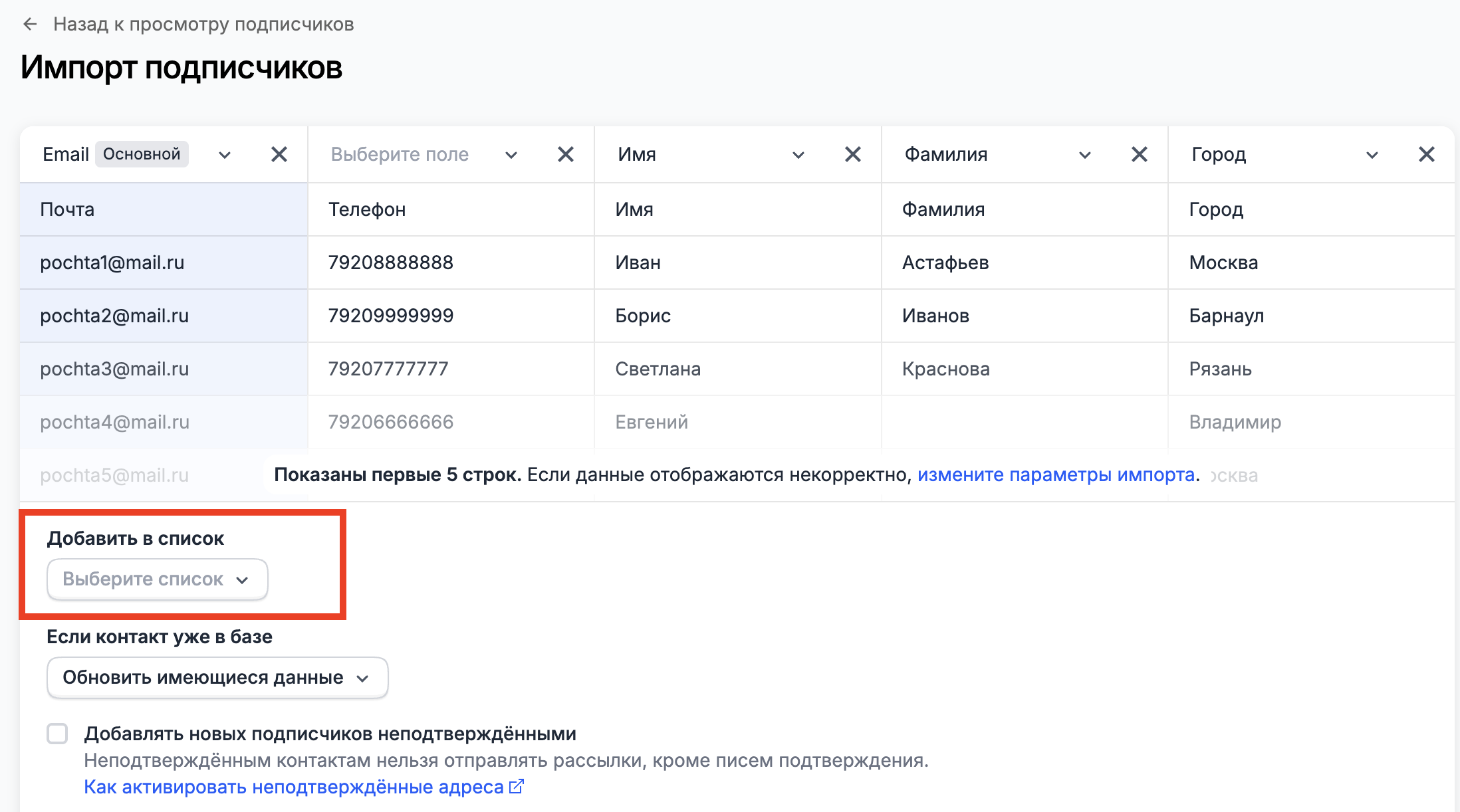Open 'Обновить имеющиеся данные' dropdown
This screenshot has width=1460, height=812.
pyautogui.click(x=217, y=678)
